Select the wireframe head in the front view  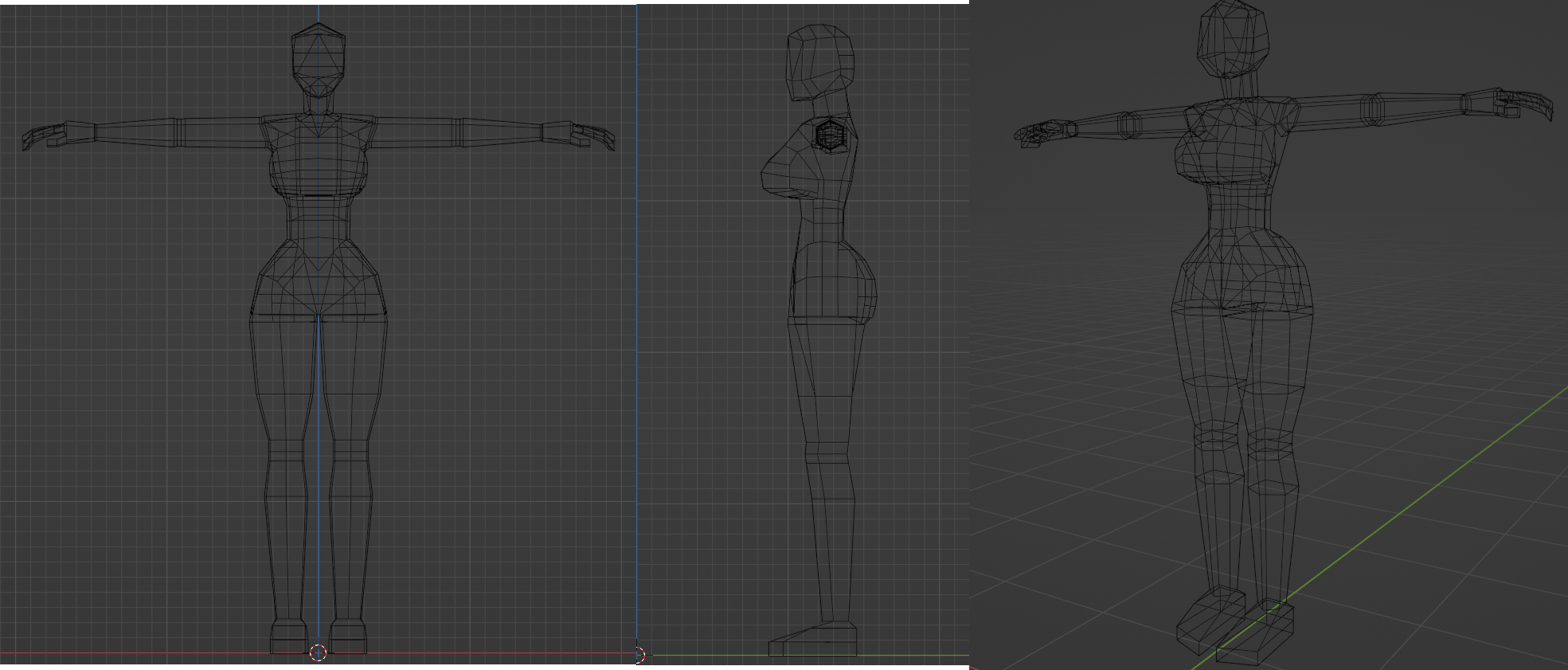(x=319, y=61)
